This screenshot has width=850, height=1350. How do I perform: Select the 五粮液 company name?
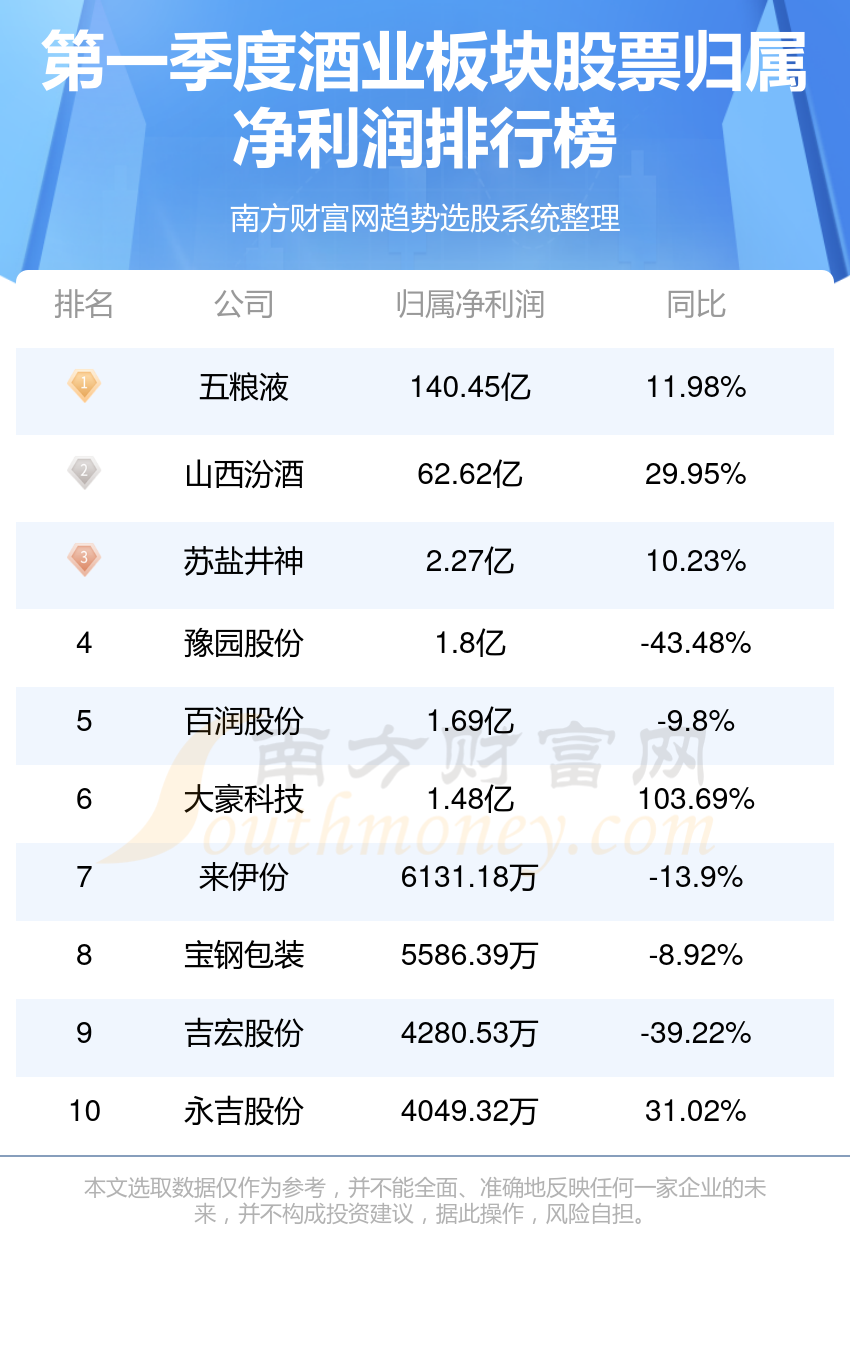244,386
